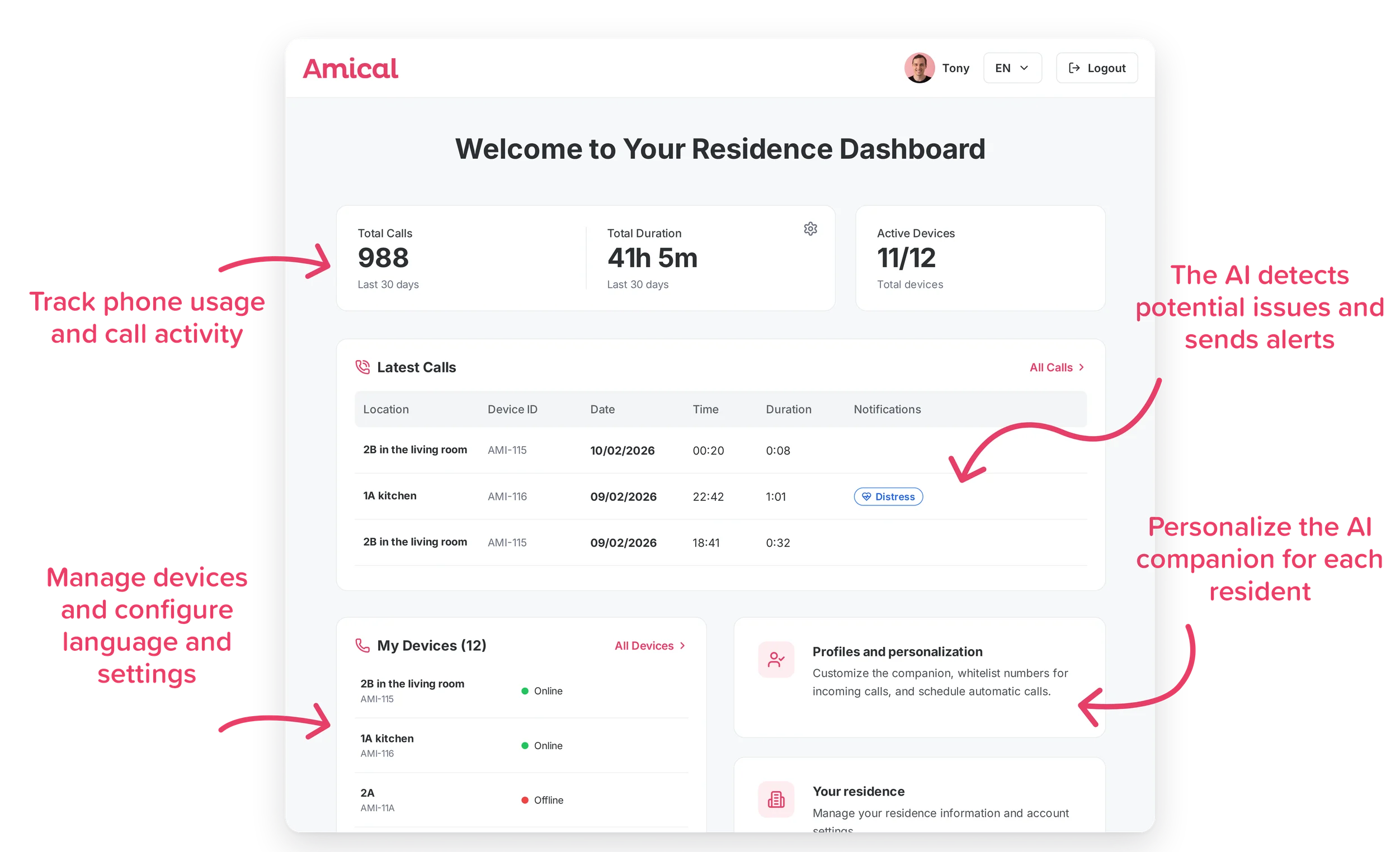Click the Active Devices count 11/12
The image size is (1400, 852).
[906, 258]
